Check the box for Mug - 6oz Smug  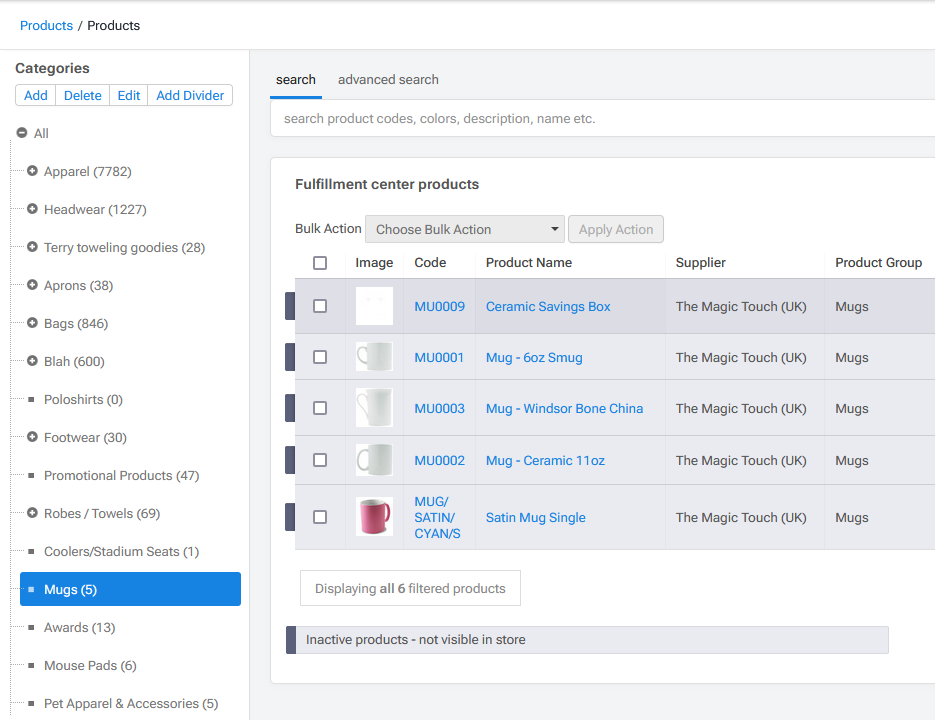tap(320, 357)
